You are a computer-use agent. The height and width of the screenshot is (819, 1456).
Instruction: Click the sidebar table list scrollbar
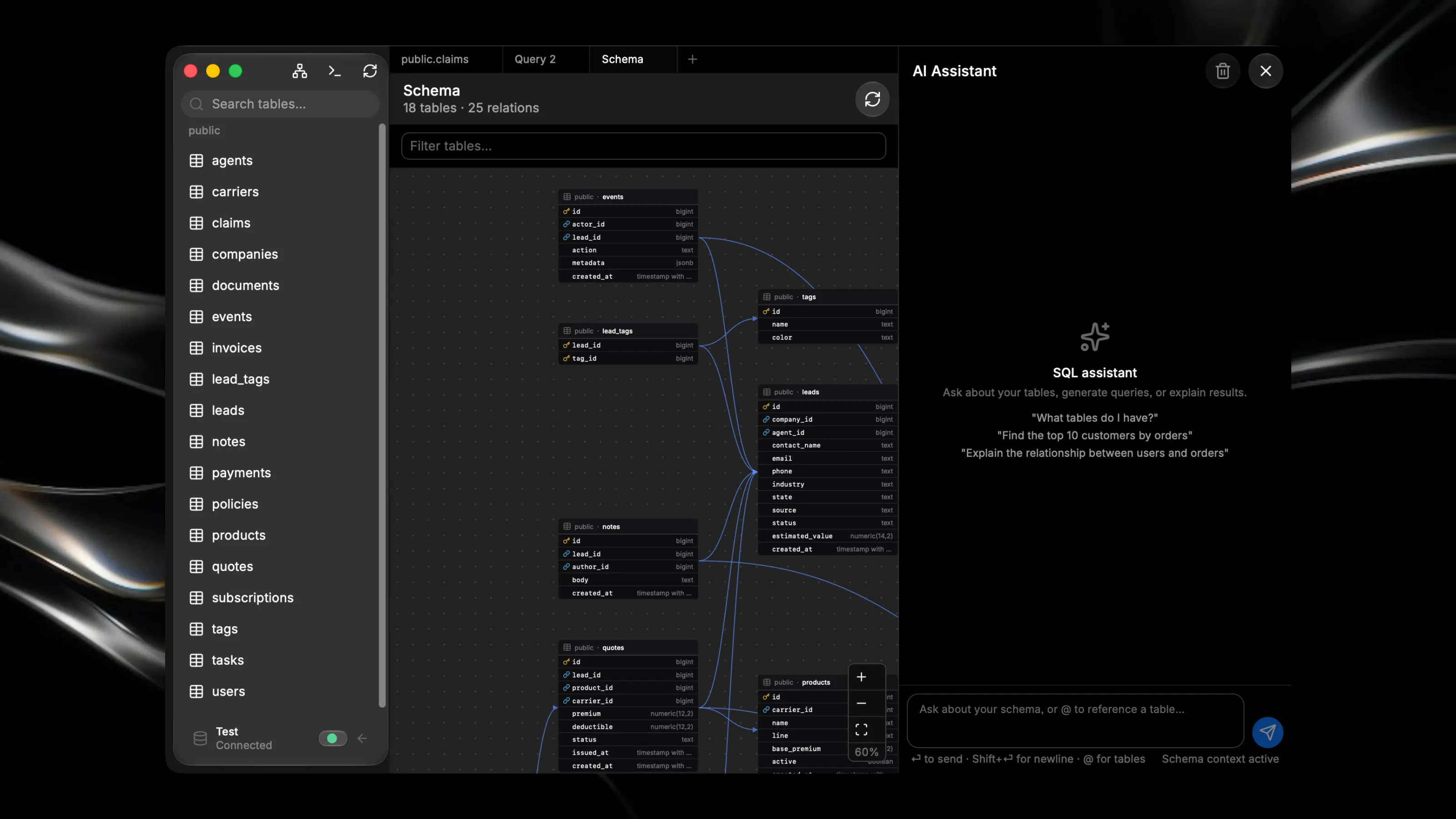(x=382, y=415)
